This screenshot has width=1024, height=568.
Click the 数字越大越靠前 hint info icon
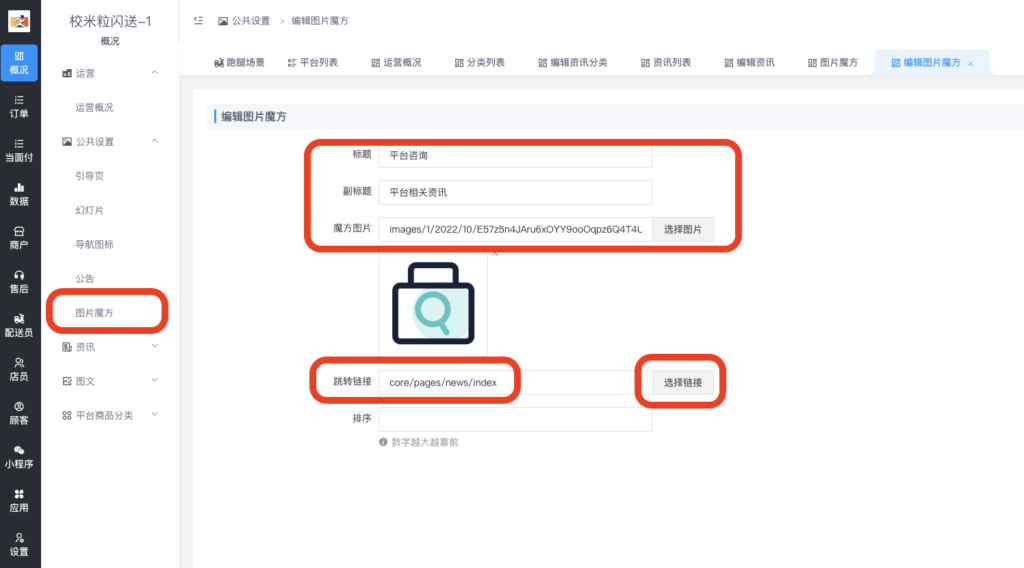[383, 442]
